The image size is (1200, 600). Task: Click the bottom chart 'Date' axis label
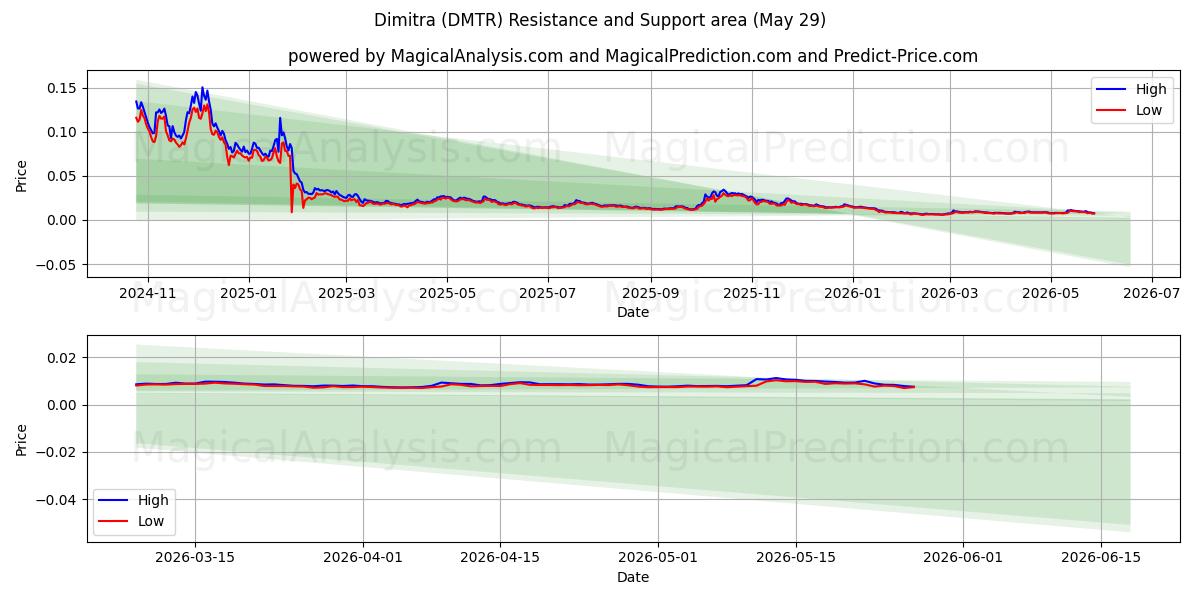(633, 577)
